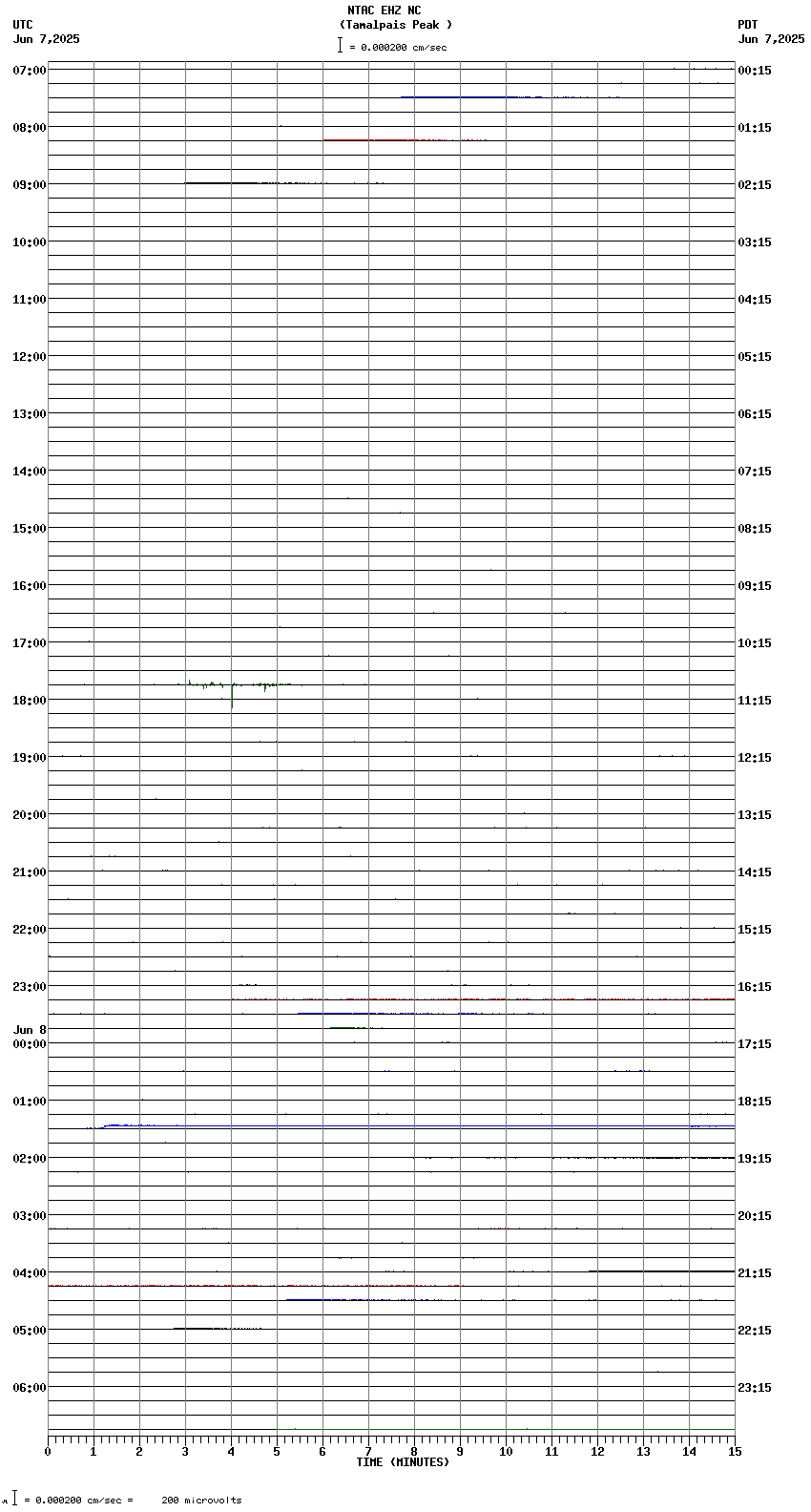Click the '23:15' PDT time label
This screenshot has height=1512, width=811.
755,1388
